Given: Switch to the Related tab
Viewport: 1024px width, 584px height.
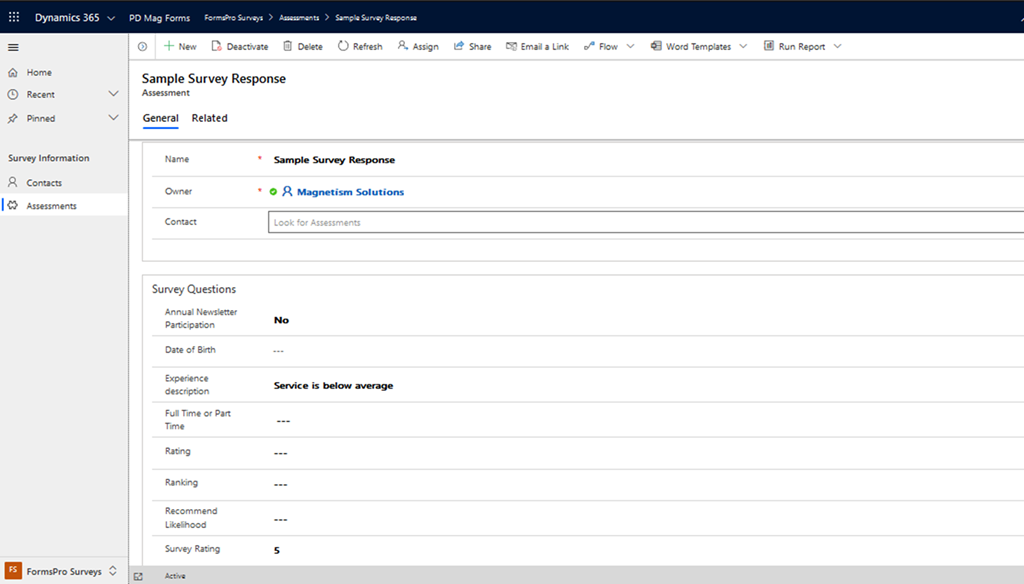Looking at the screenshot, I should coord(209,118).
